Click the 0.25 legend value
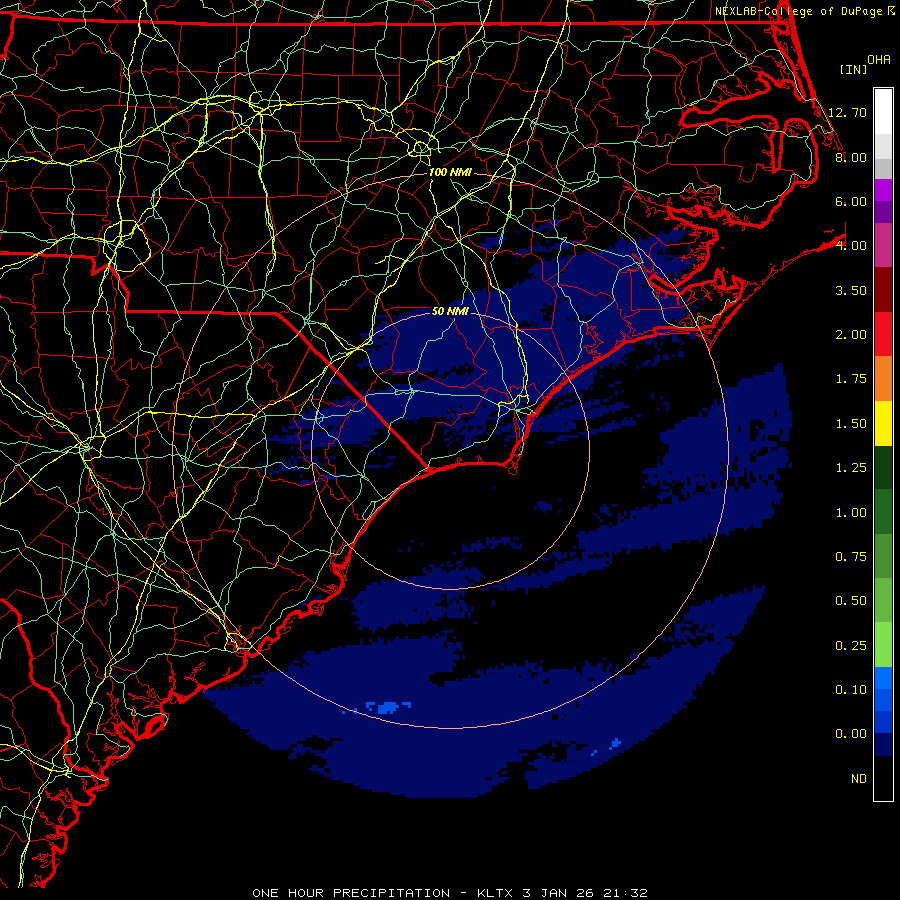This screenshot has height=900, width=900. click(x=851, y=646)
